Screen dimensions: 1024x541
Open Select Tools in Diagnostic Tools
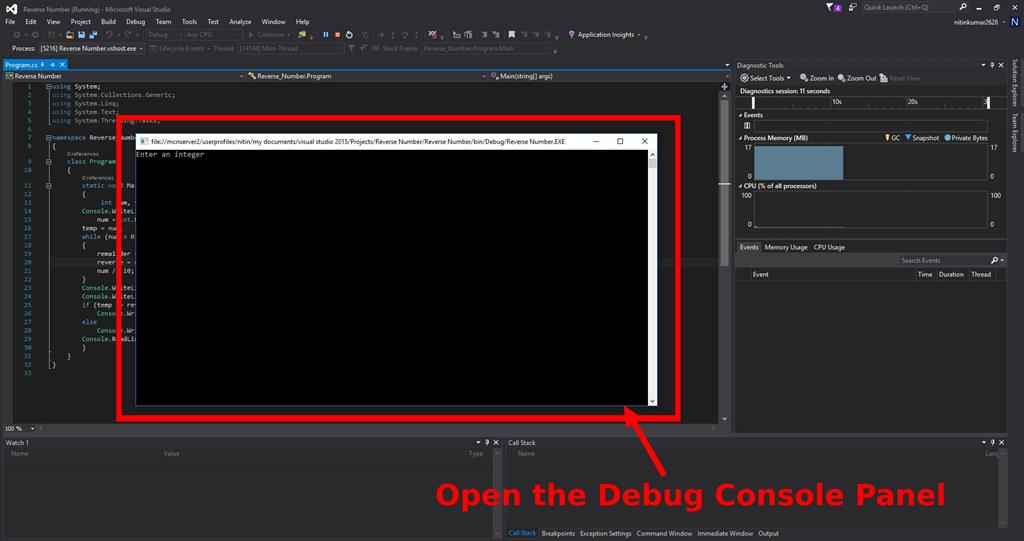point(765,78)
